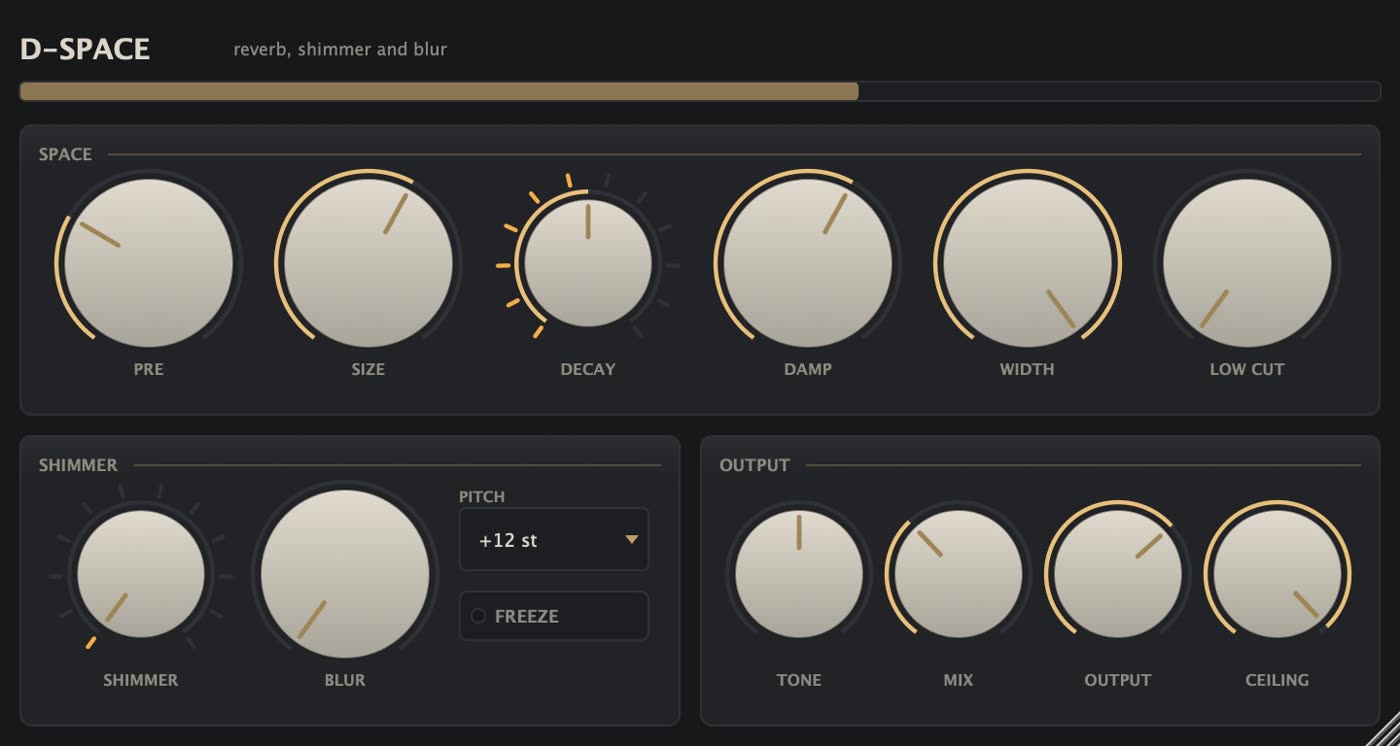Open the PITCH dropdown showing +12 st
The height and width of the screenshot is (746, 1400).
(554, 540)
